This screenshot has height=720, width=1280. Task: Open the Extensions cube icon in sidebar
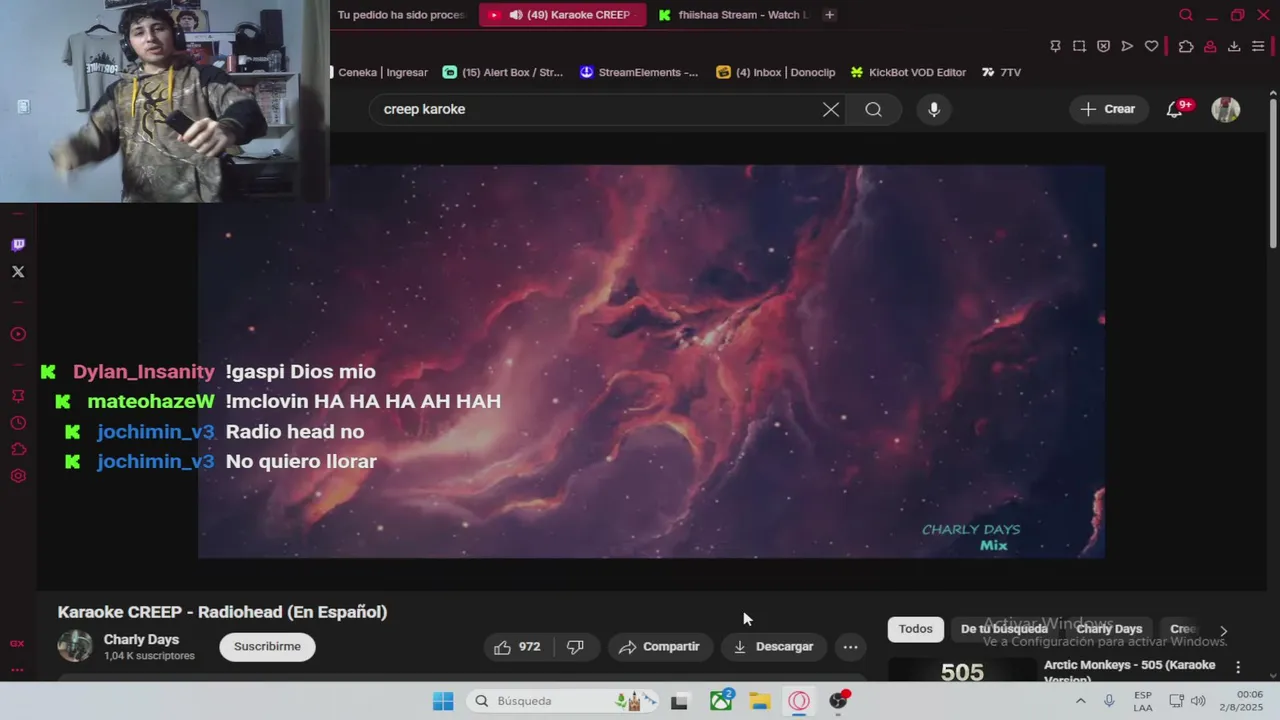coord(18,449)
